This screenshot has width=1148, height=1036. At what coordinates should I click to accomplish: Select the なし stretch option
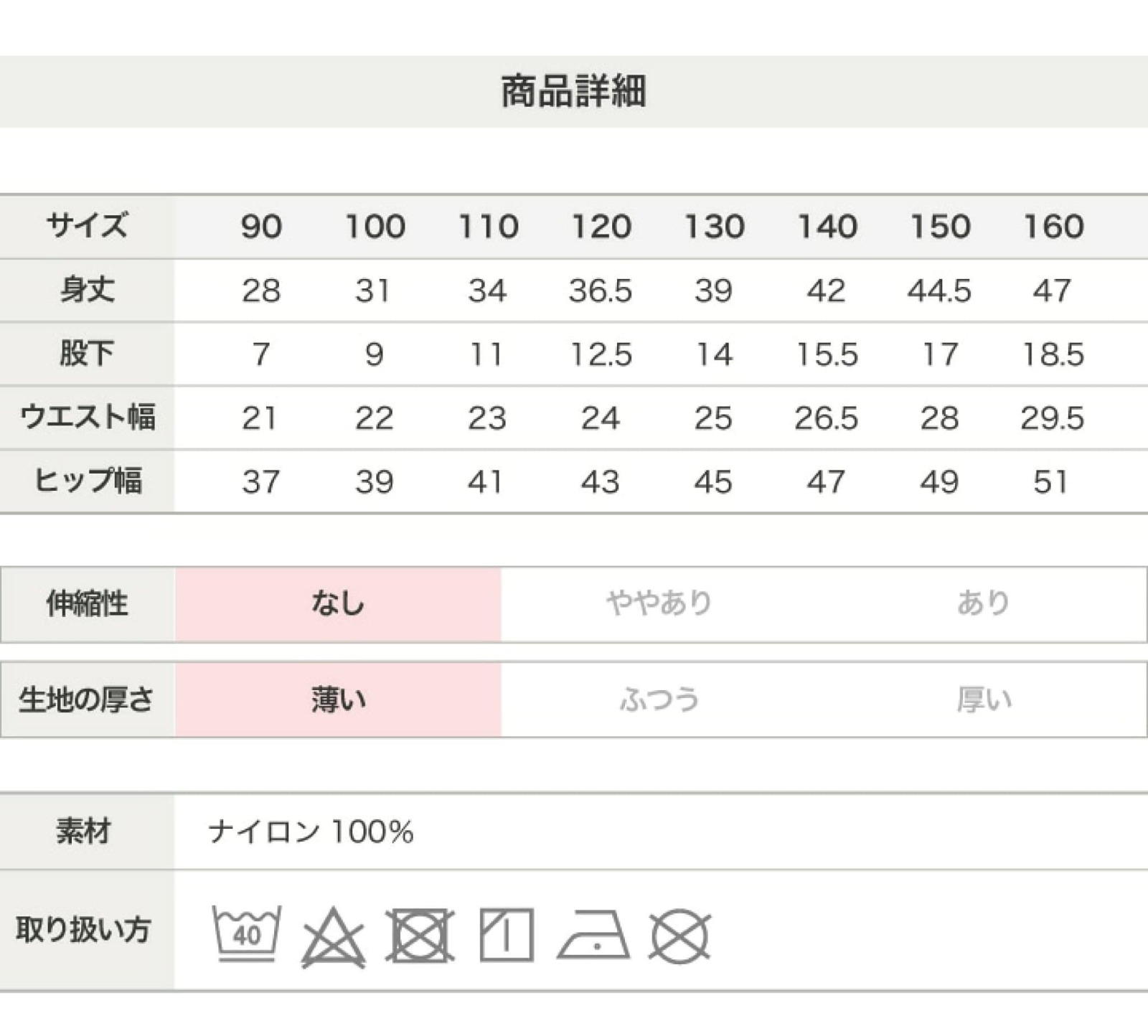point(338,604)
